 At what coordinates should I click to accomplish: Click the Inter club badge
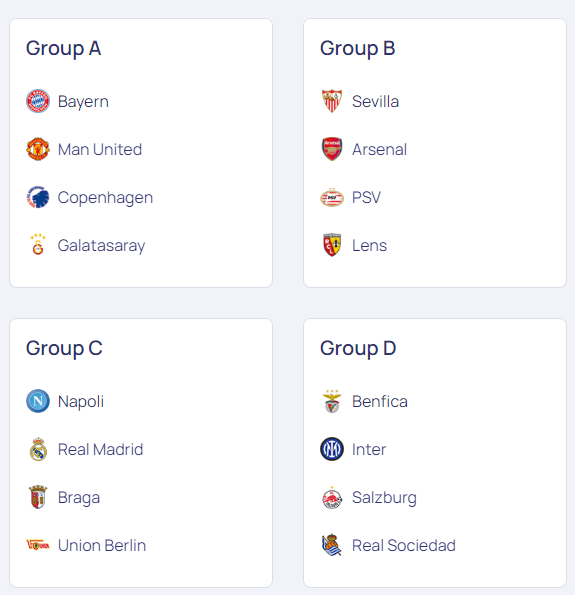332,449
